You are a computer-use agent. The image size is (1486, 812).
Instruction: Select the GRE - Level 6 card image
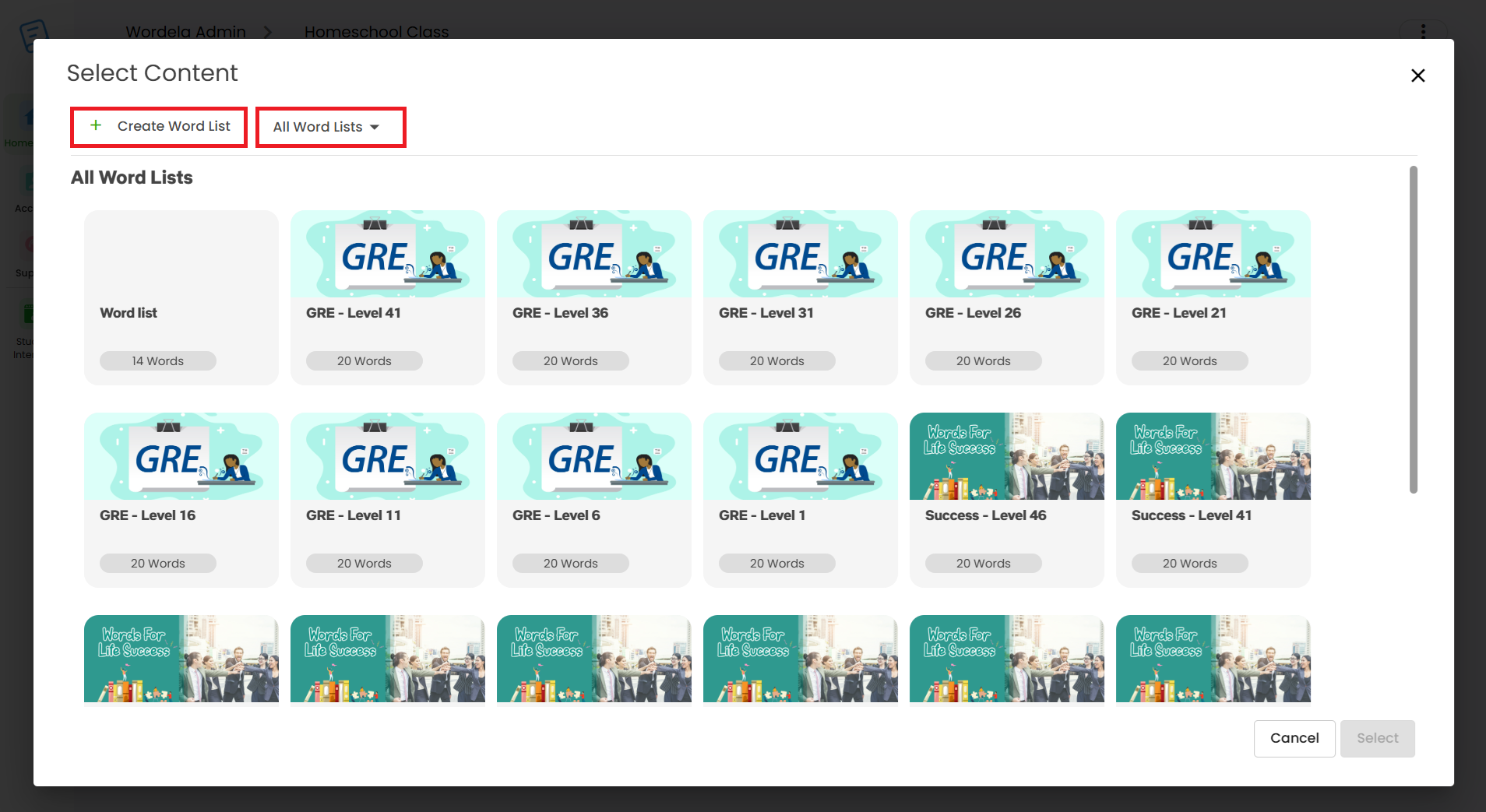(x=594, y=456)
